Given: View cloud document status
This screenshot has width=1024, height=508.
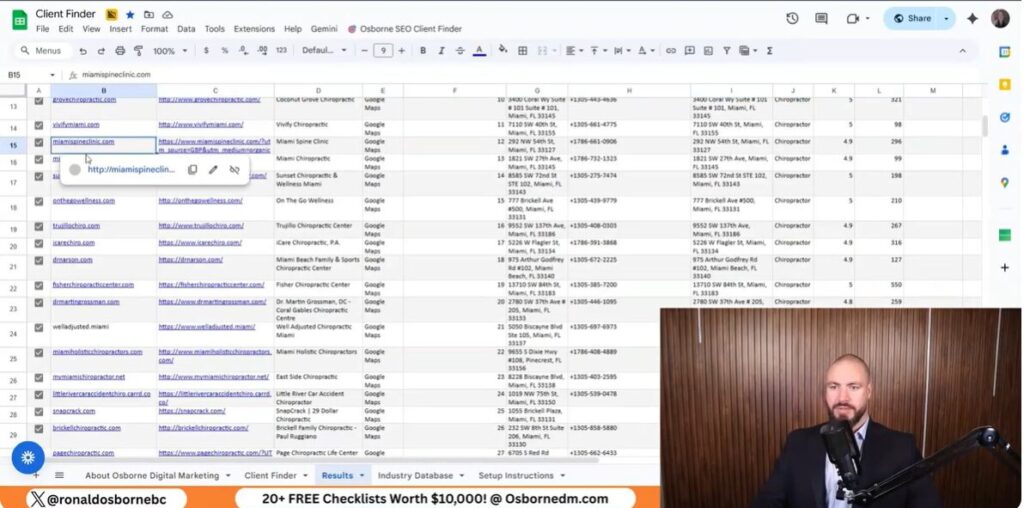Looking at the screenshot, I should tap(168, 14).
